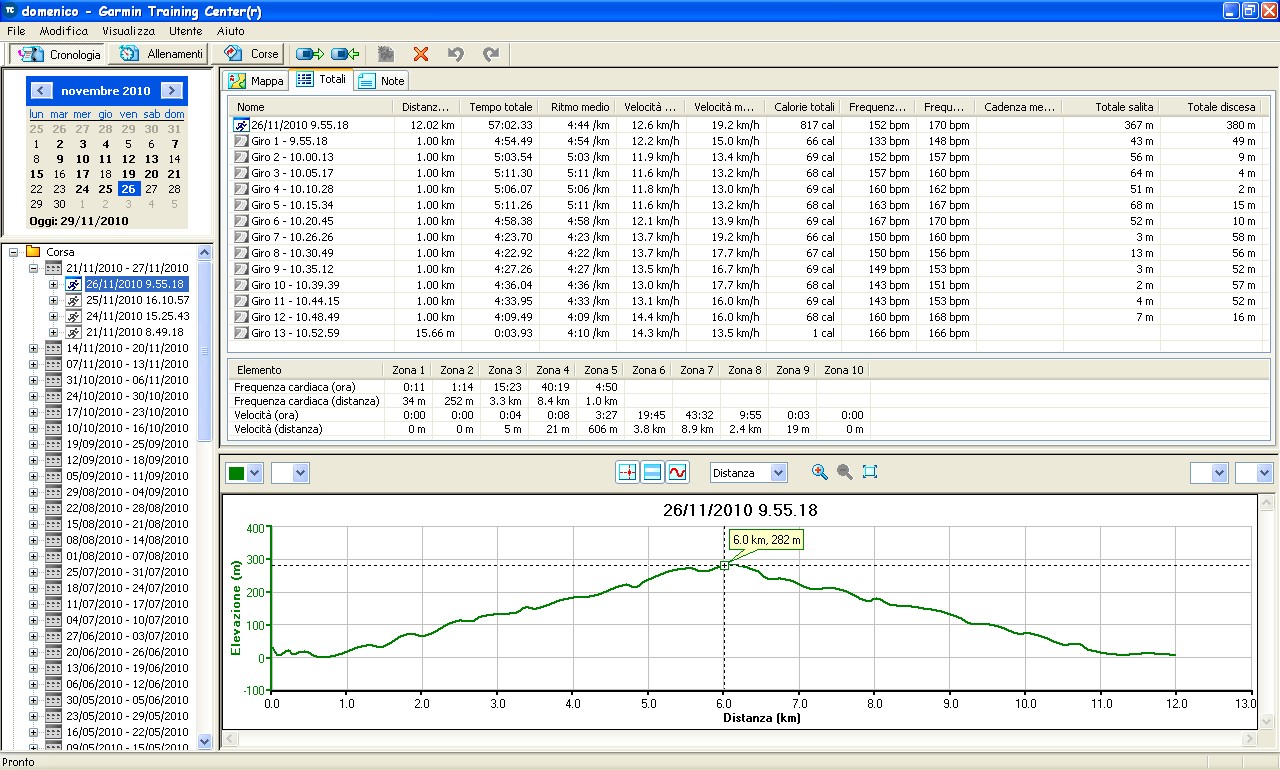Zoom in on the elevation chart

click(x=820, y=472)
